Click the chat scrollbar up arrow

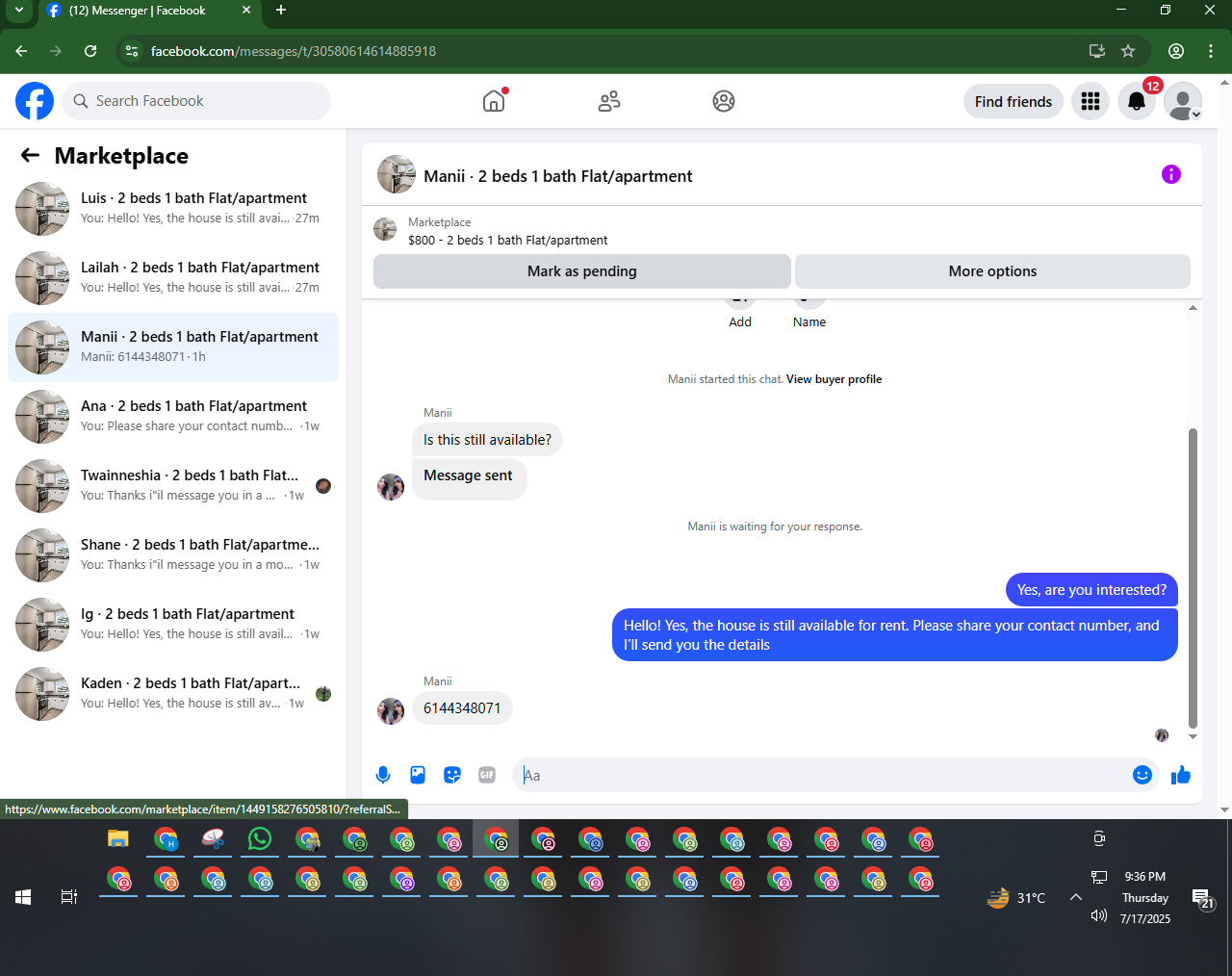pyautogui.click(x=1193, y=308)
